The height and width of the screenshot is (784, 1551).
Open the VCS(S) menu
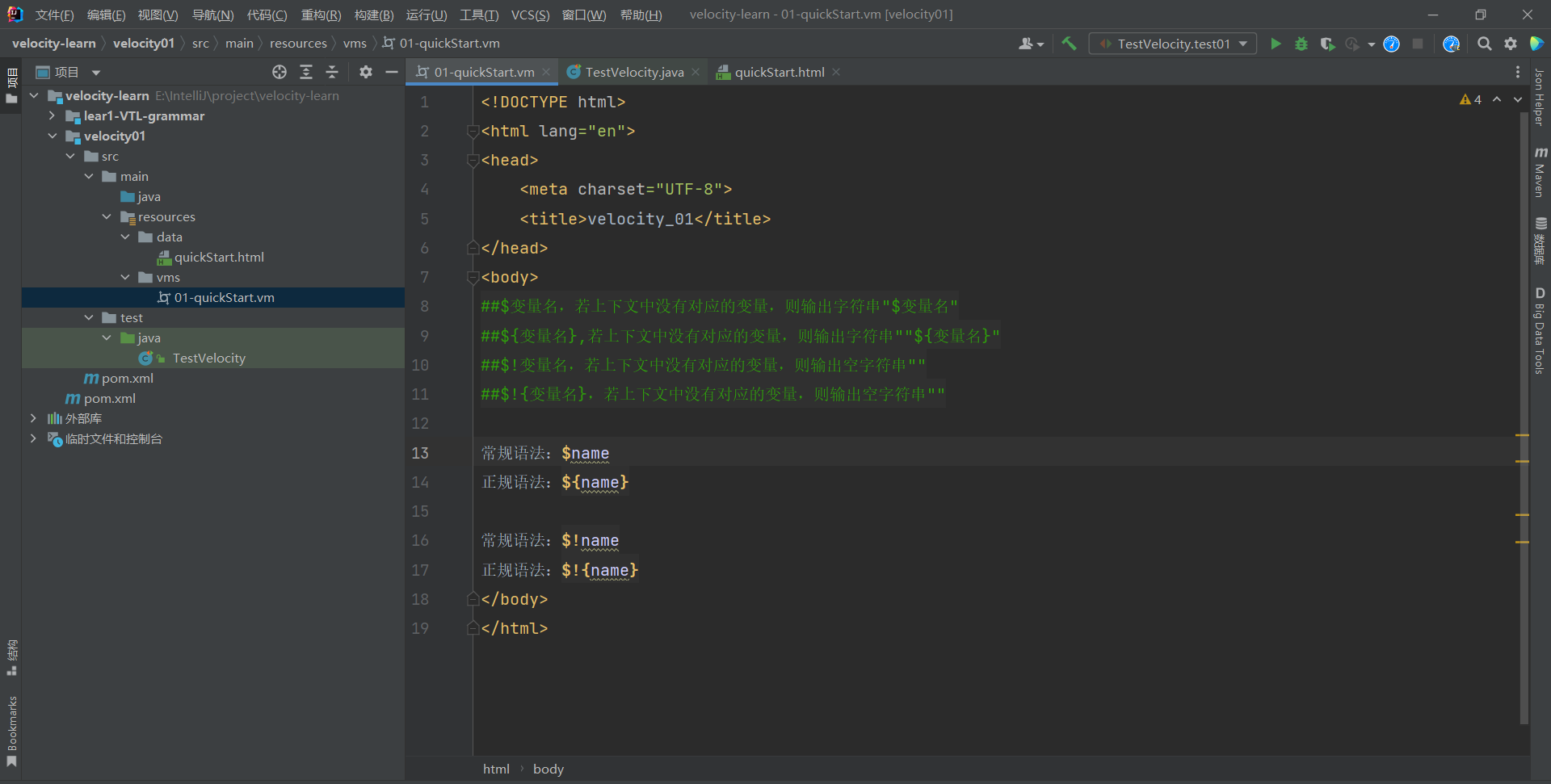coord(530,15)
